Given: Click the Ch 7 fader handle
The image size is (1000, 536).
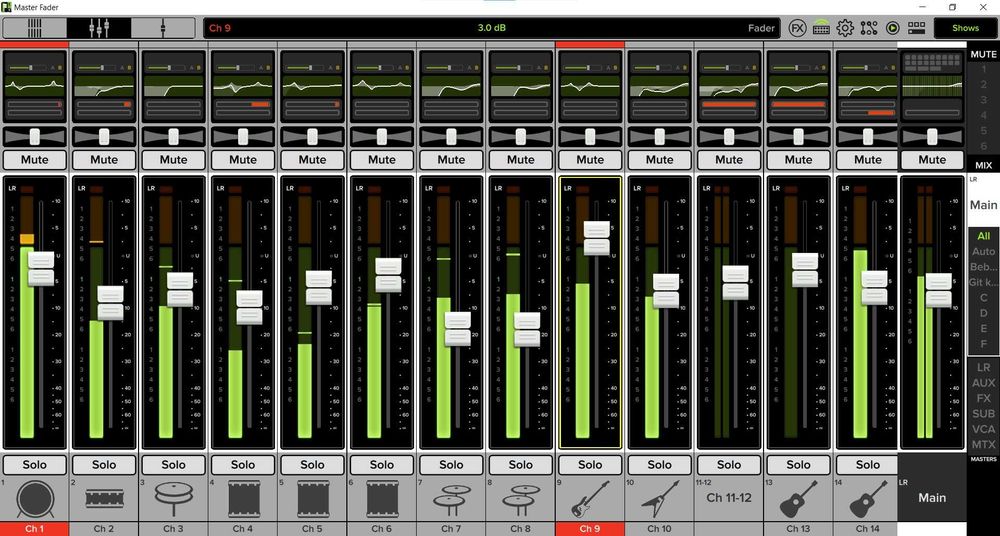Looking at the screenshot, I should coord(457,329).
